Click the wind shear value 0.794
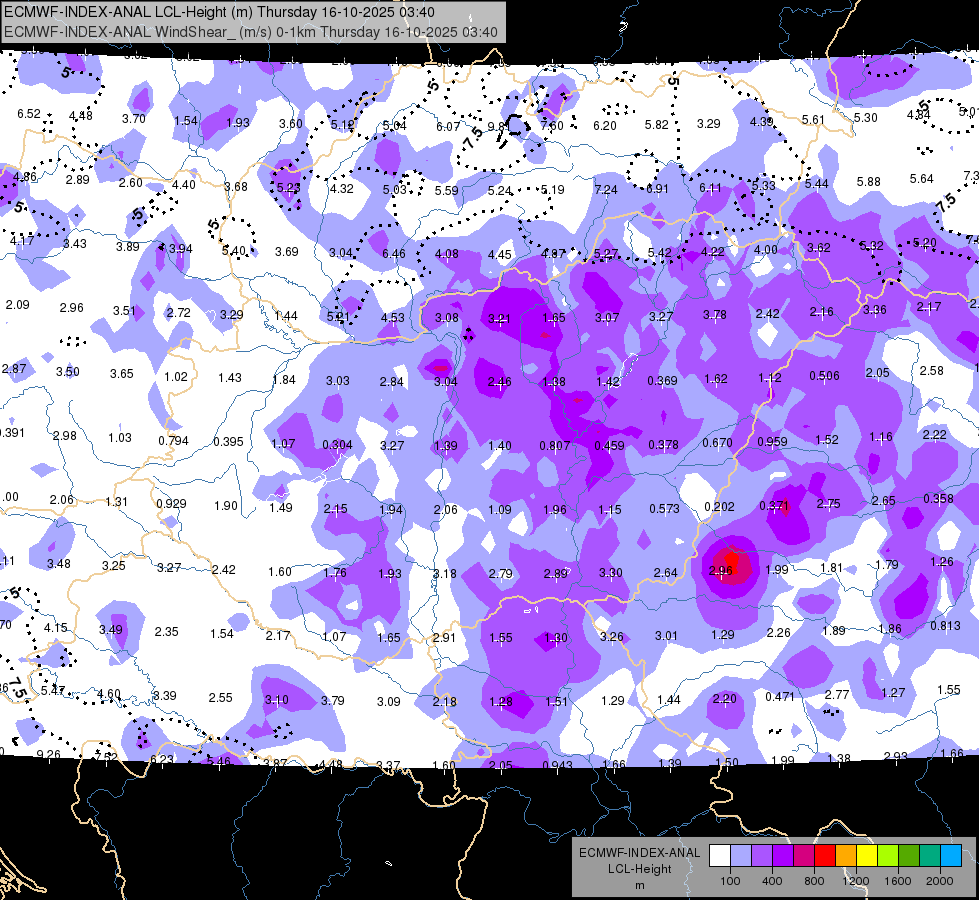 [173, 440]
